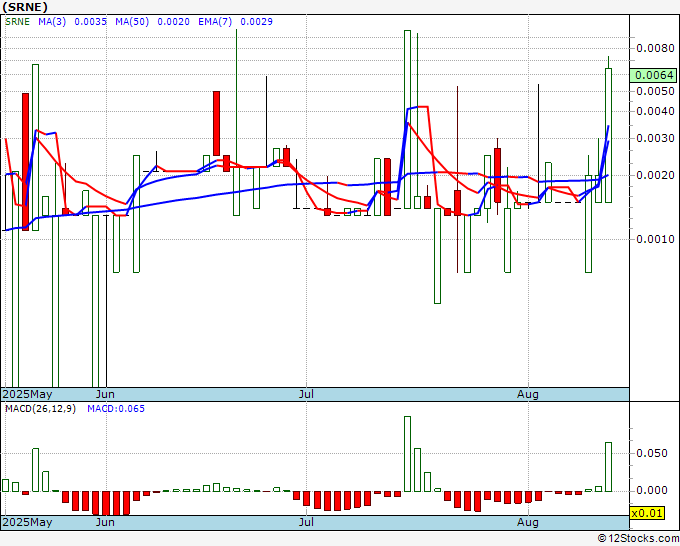Click the Jun label on price chart axis
Image resolution: width=680 pixels, height=546 pixels.
click(x=105, y=394)
